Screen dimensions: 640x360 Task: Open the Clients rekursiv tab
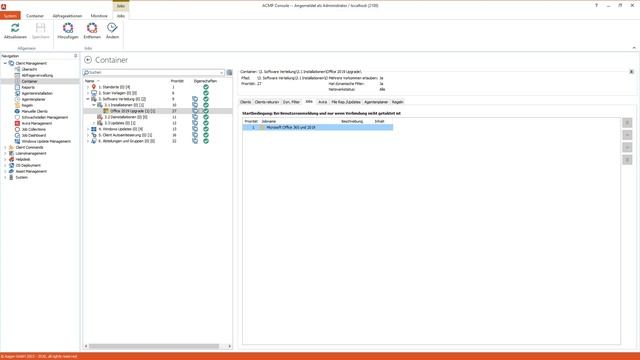267,102
